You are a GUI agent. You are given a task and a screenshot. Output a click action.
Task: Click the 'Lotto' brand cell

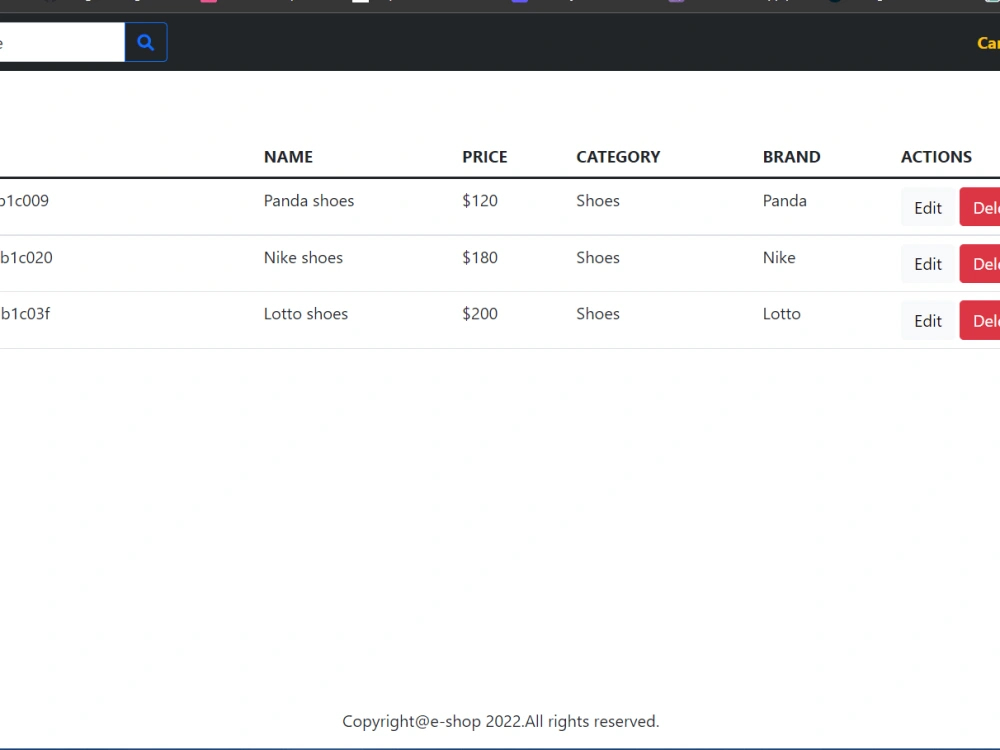tap(782, 314)
